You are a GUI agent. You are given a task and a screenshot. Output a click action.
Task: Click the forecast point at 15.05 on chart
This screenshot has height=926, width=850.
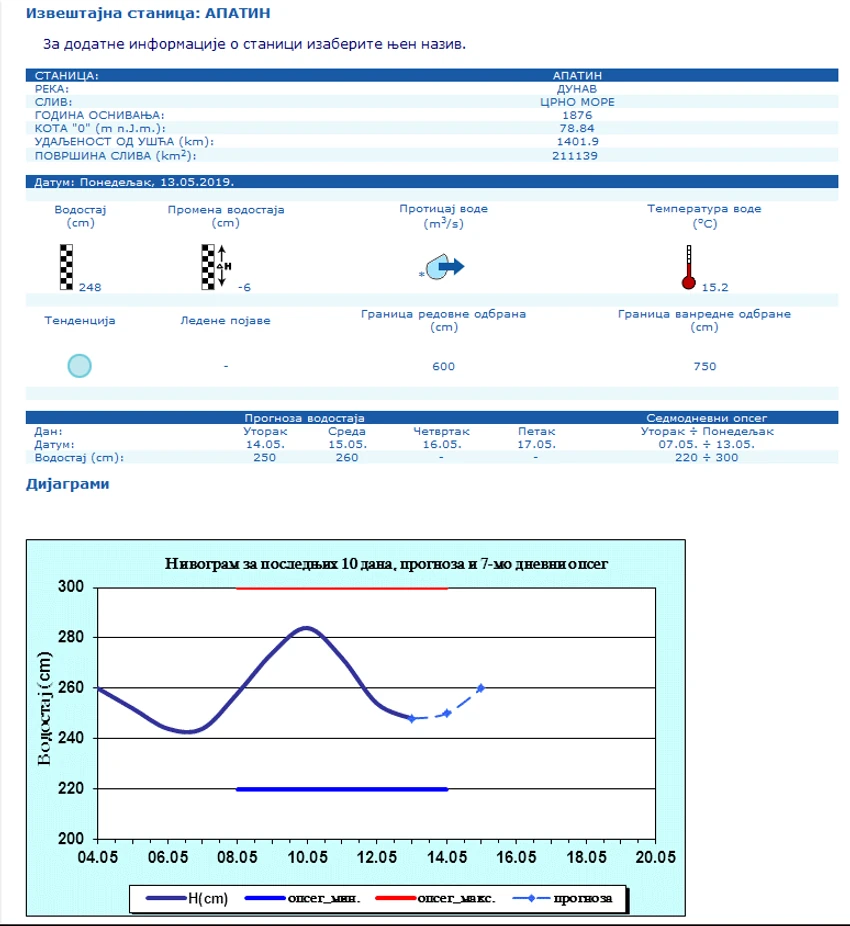pos(481,688)
